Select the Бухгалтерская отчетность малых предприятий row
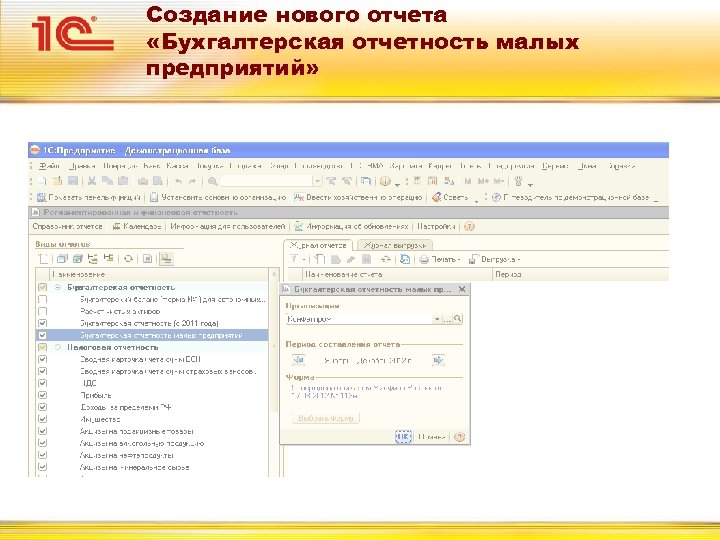The width and height of the screenshot is (720, 540). [x=152, y=335]
